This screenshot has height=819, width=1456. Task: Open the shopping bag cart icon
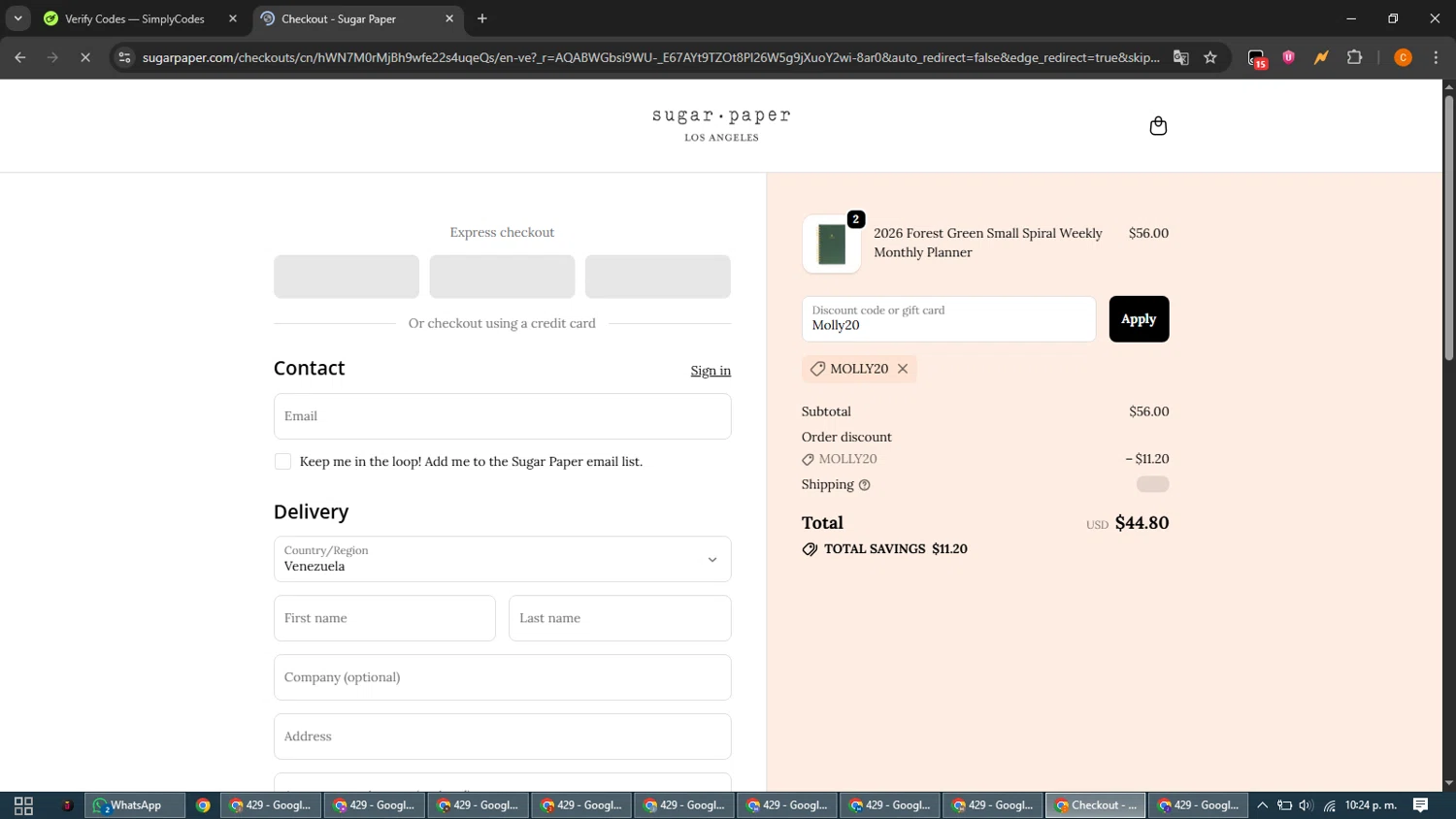tap(1158, 126)
